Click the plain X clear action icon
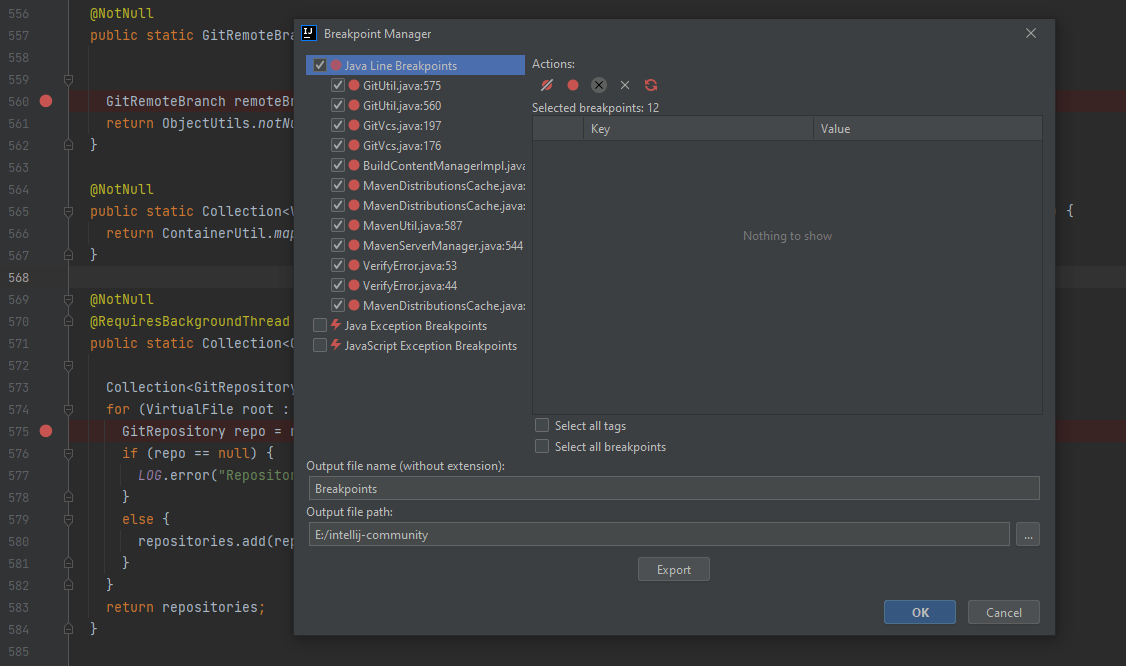 coord(624,85)
